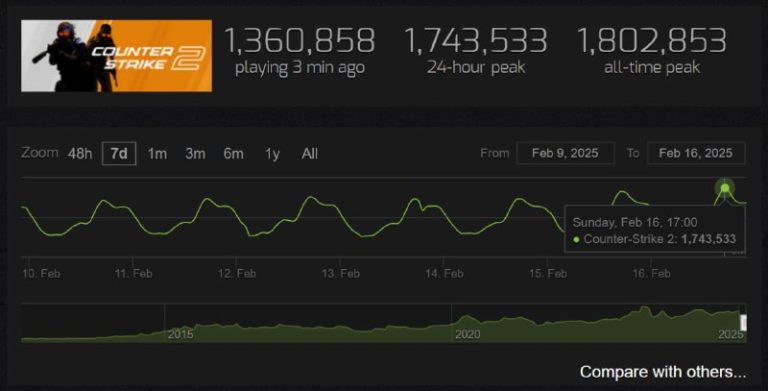Click the 2015 area in the navigator timeline

coord(180,335)
